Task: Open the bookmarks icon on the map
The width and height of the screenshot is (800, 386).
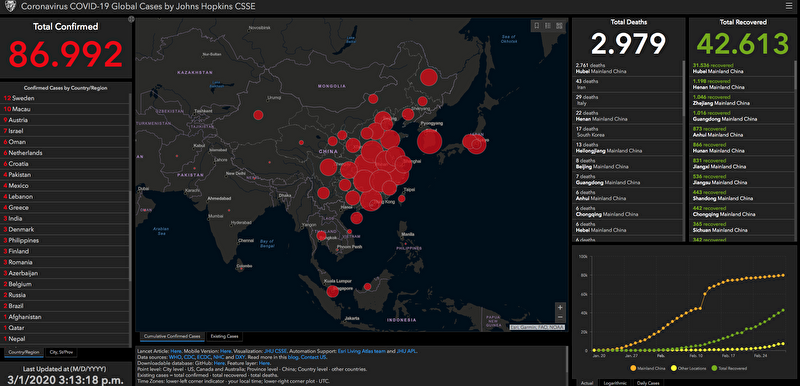Action: pyautogui.click(x=537, y=25)
